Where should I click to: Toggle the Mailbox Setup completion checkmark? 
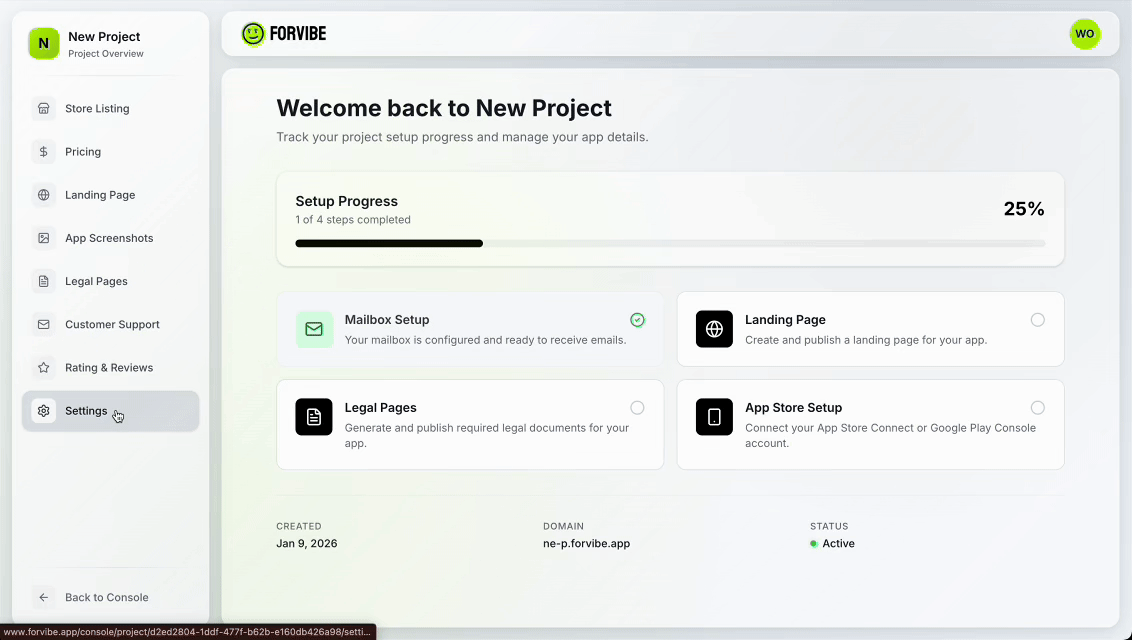637,320
